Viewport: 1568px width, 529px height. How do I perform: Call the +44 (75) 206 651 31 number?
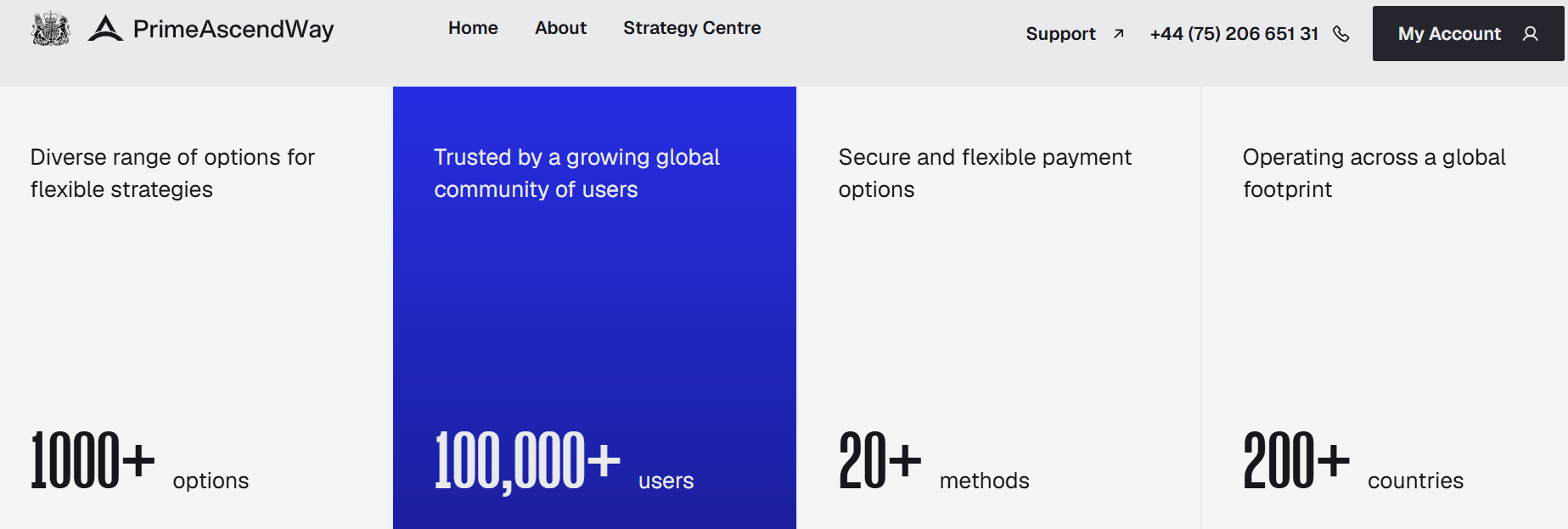[1234, 34]
